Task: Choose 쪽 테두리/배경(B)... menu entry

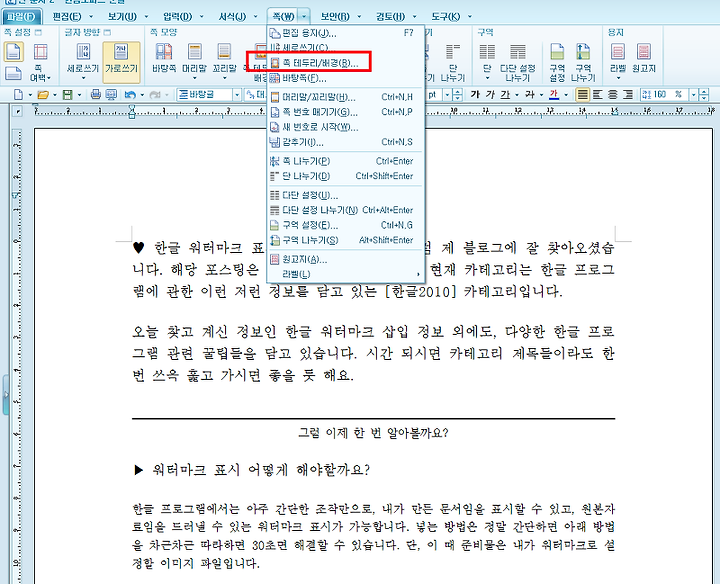Action: point(345,63)
